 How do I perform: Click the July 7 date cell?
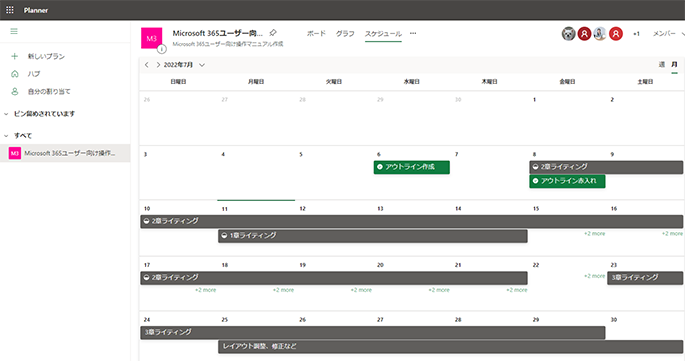(x=489, y=173)
